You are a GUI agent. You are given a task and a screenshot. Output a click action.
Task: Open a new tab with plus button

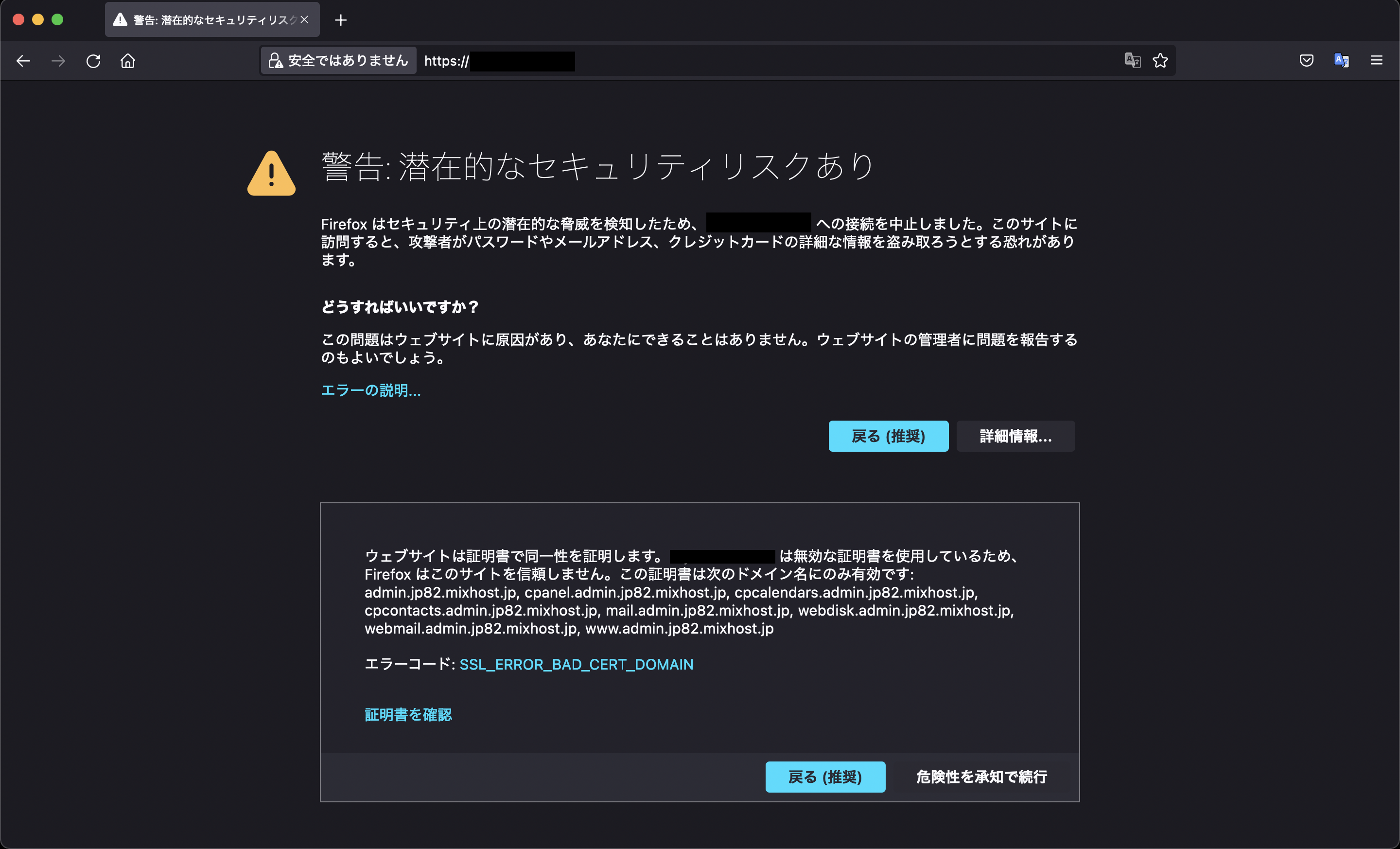point(341,20)
